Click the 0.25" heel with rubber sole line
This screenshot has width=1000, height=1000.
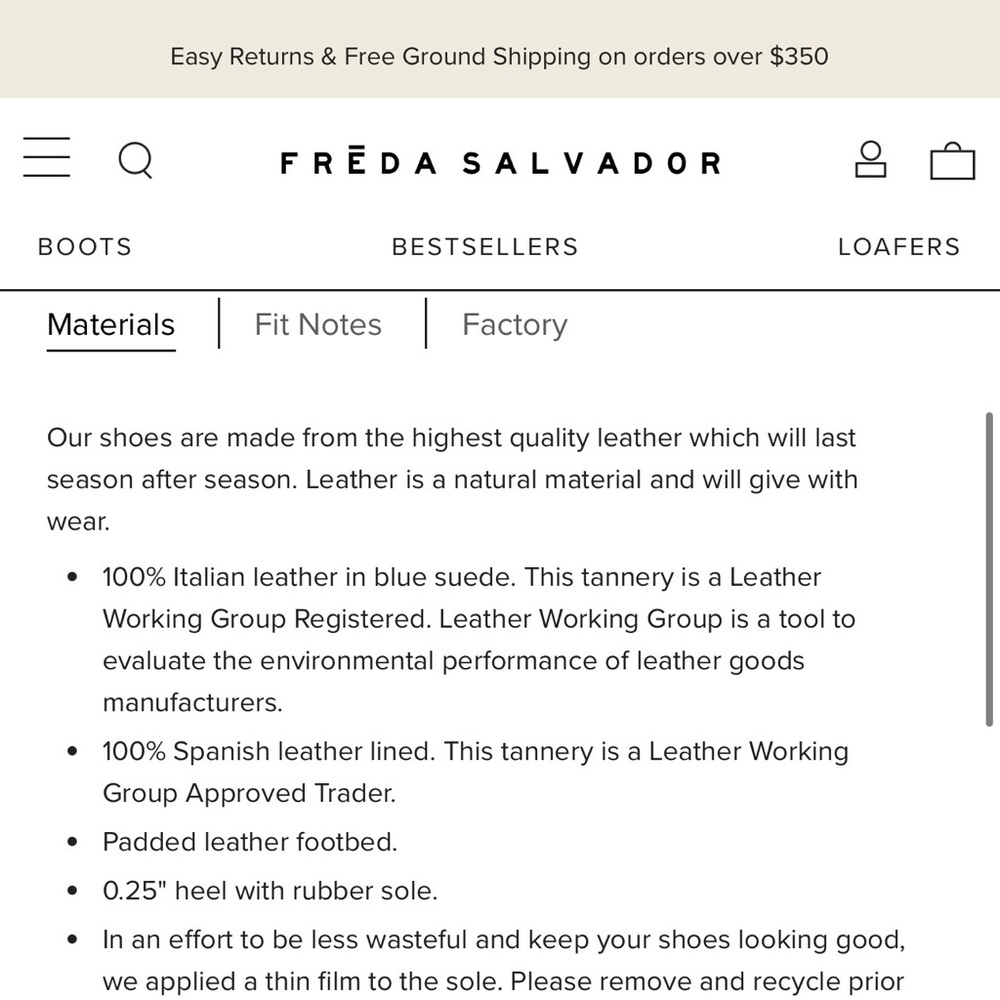(x=270, y=891)
